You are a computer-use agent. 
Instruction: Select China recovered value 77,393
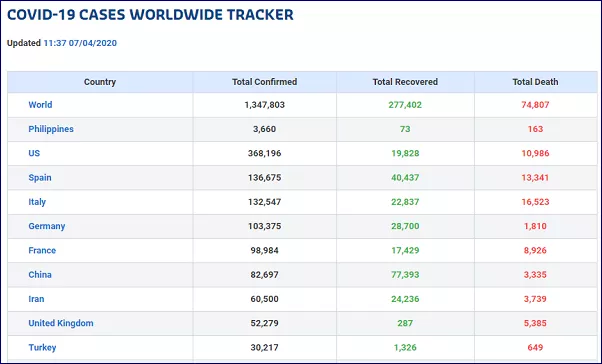click(x=405, y=275)
